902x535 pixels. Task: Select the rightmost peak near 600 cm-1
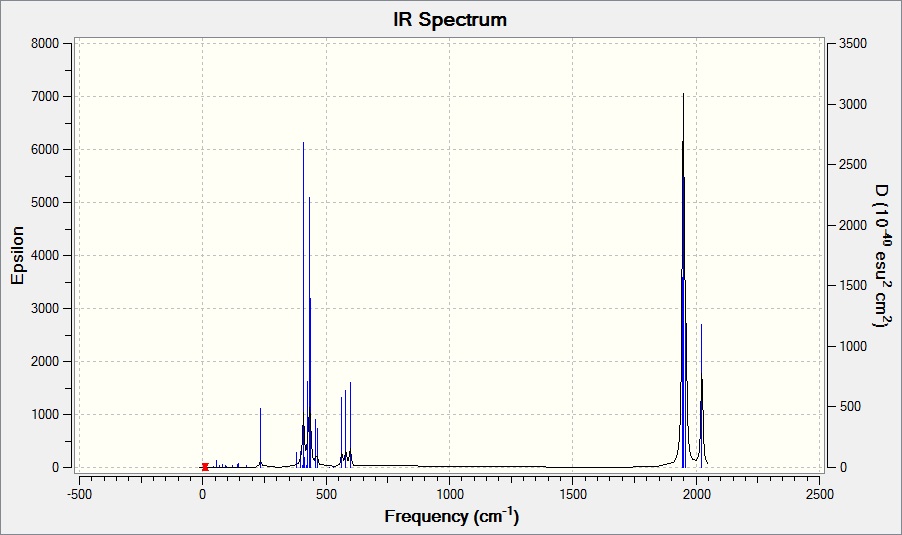click(x=350, y=425)
